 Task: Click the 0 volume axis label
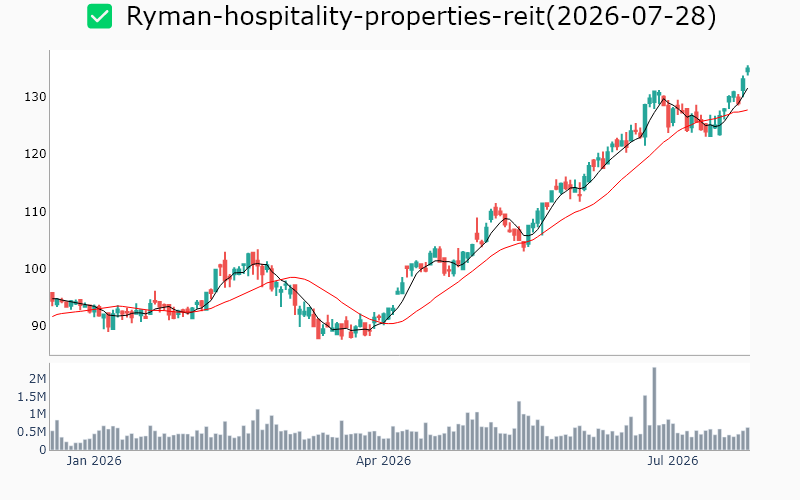point(43,450)
